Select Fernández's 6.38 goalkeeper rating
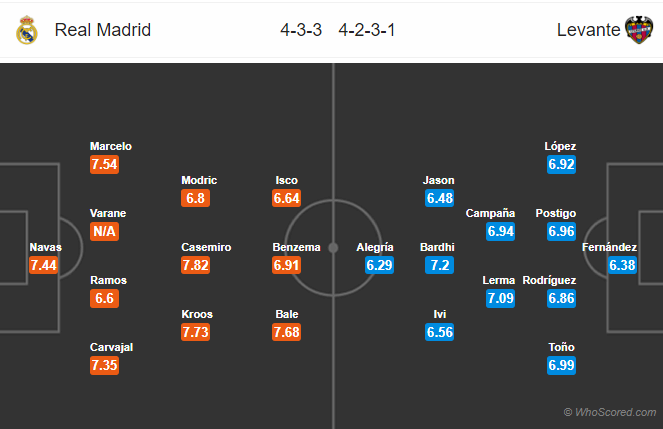Viewport: 663px width, 429px height. (623, 265)
